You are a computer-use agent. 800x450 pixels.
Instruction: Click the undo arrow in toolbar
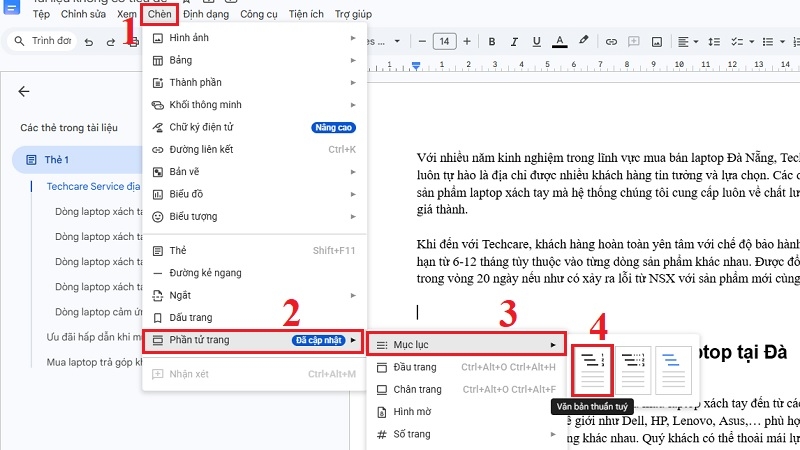pos(89,42)
